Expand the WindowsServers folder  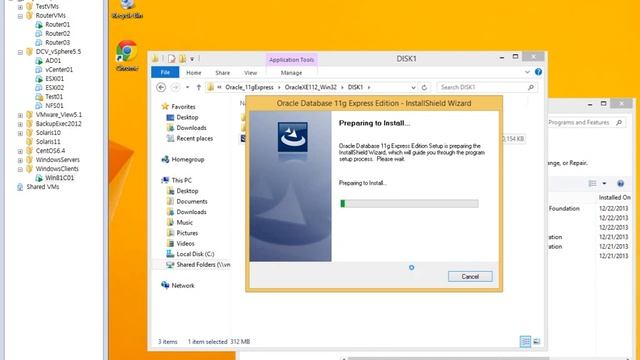tap(20, 160)
